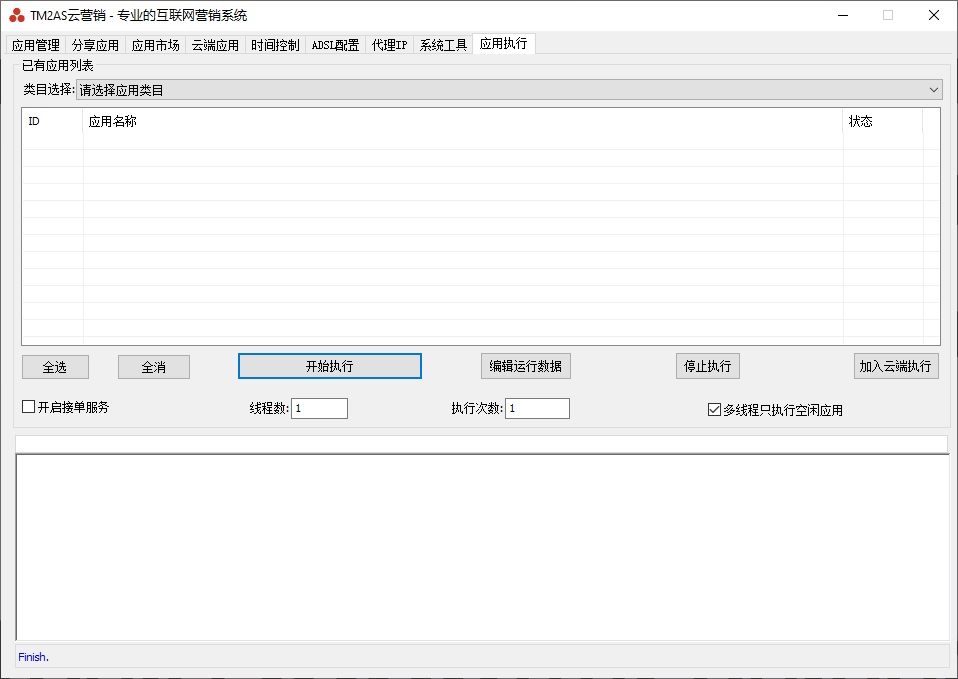958x679 pixels.
Task: Select the 云端应用 tab
Action: tap(215, 45)
